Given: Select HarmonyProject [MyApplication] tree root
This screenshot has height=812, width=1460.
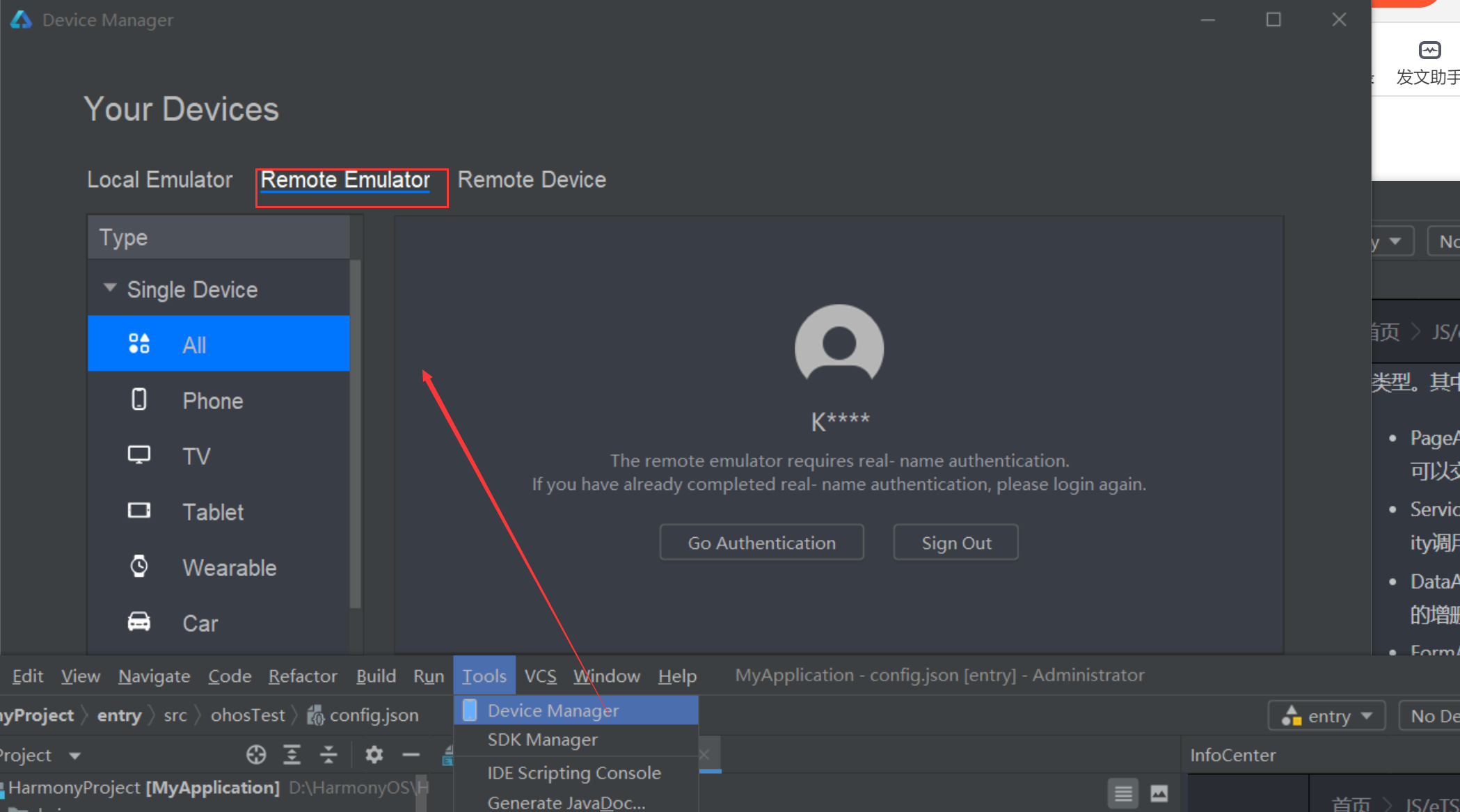Looking at the screenshot, I should 143,788.
